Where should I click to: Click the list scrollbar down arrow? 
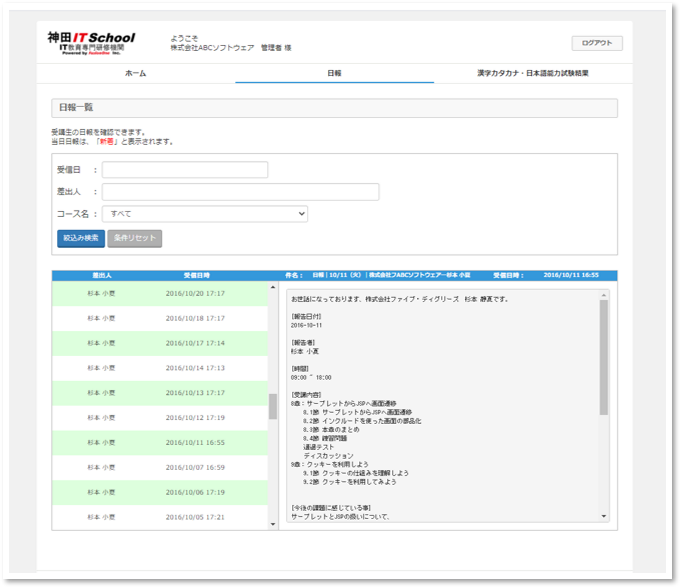[273, 523]
